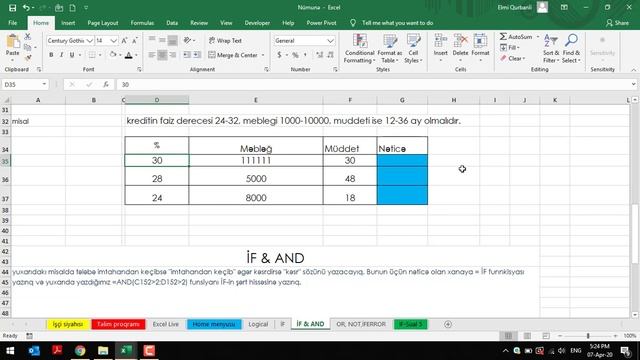The width and height of the screenshot is (640, 360).
Task: Decrease font size with smaller A icon
Action: pos(135,40)
